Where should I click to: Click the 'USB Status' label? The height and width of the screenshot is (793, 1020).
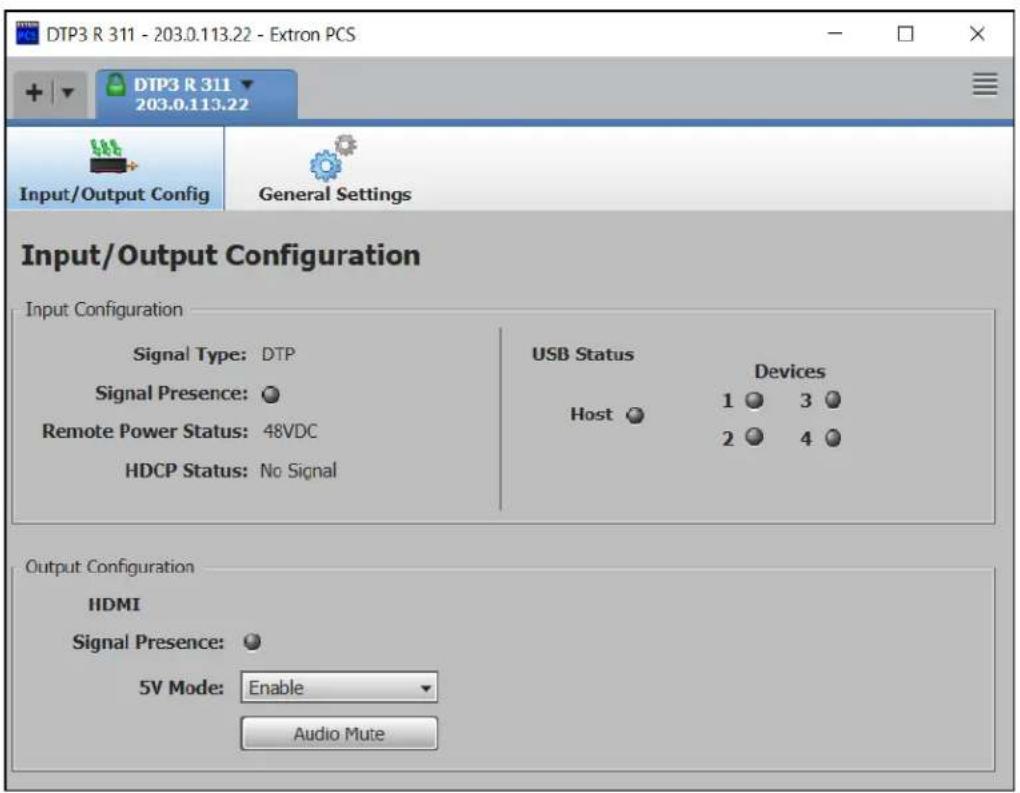click(x=583, y=355)
